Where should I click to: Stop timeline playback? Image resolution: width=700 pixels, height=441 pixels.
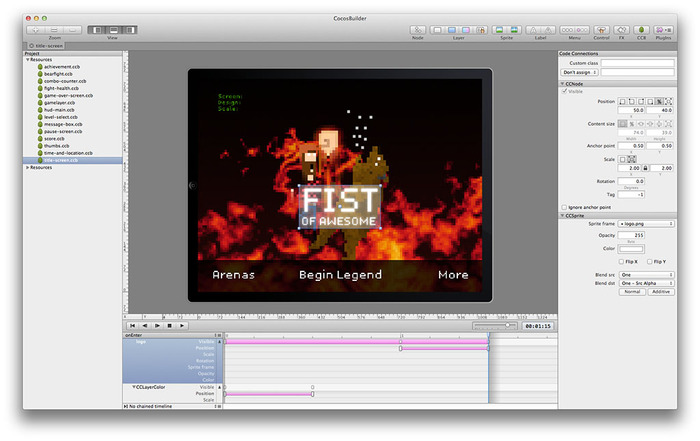click(x=170, y=326)
